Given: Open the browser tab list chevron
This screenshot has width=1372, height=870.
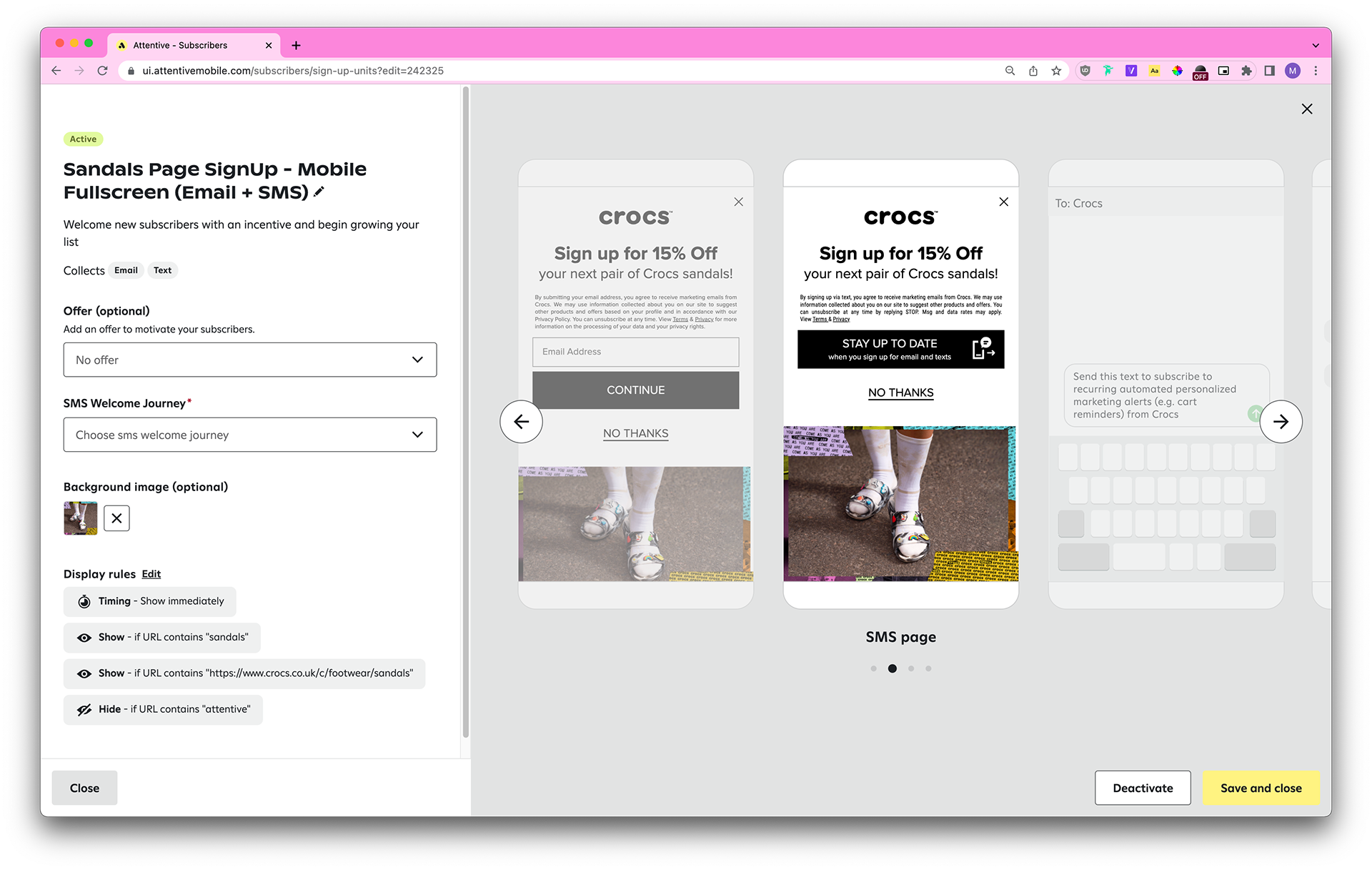Looking at the screenshot, I should coord(1316,45).
